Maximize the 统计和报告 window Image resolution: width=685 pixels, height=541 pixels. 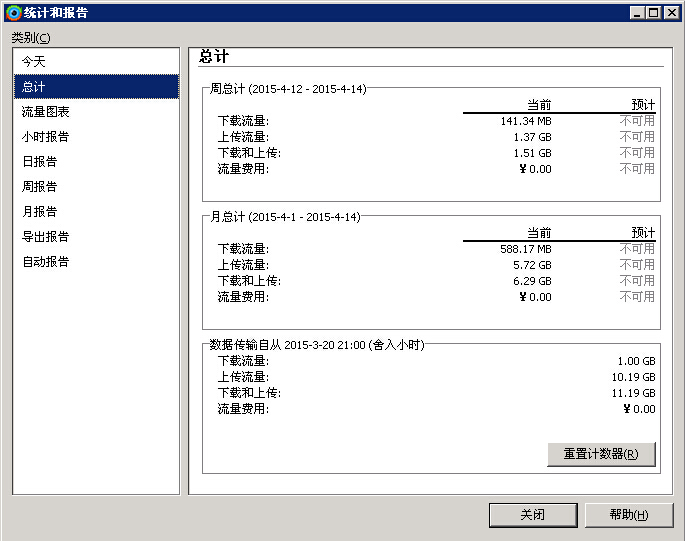(x=654, y=12)
